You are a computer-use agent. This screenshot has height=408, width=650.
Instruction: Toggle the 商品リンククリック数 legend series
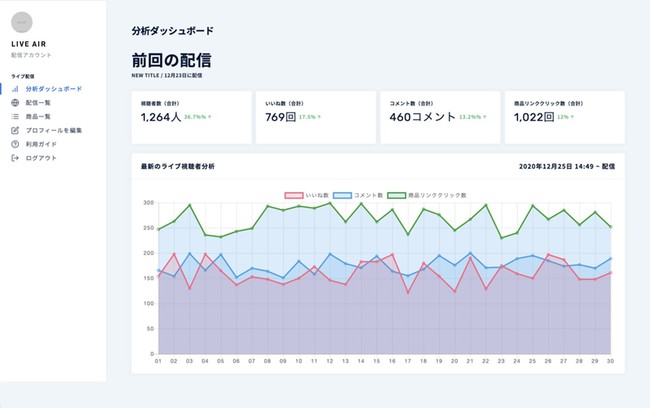[x=427, y=195]
